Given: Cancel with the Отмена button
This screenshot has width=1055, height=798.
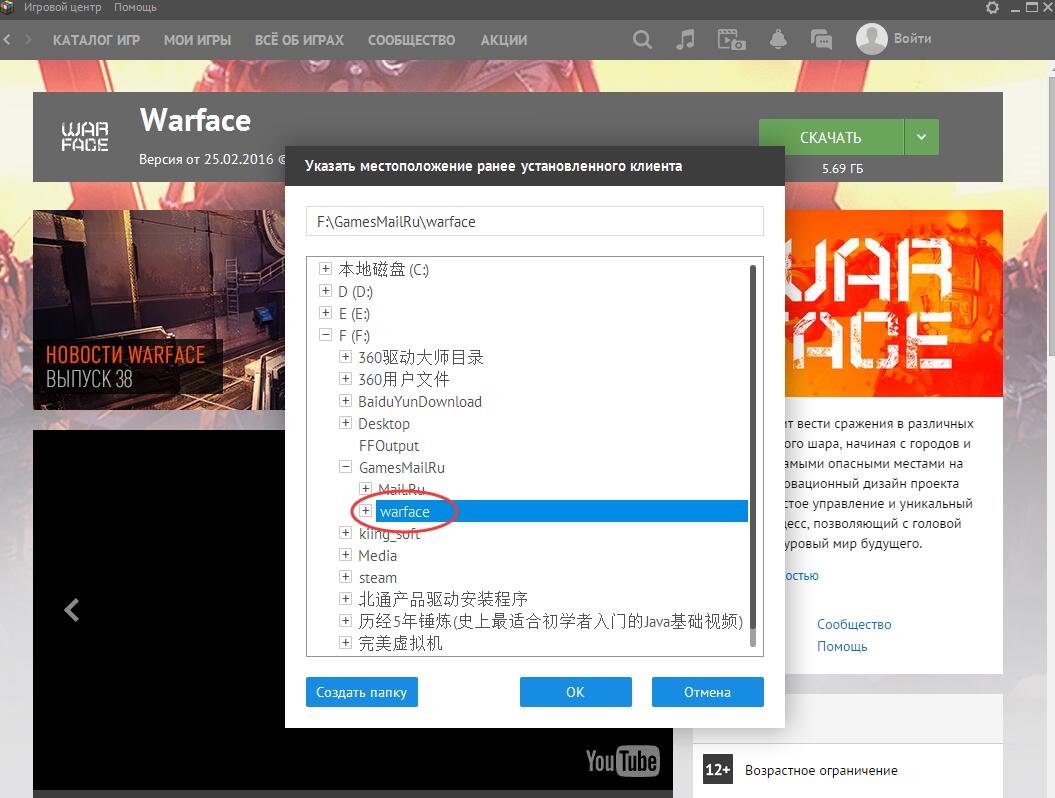Looking at the screenshot, I should pos(708,692).
